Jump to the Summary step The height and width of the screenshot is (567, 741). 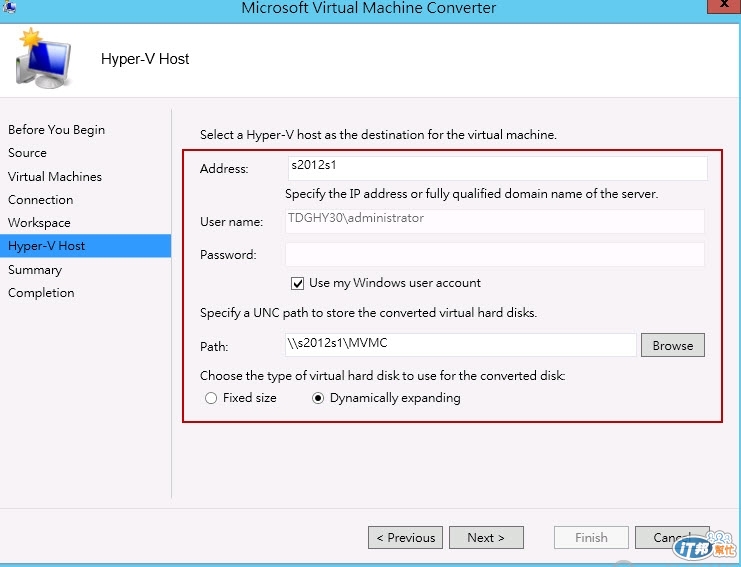coord(35,270)
